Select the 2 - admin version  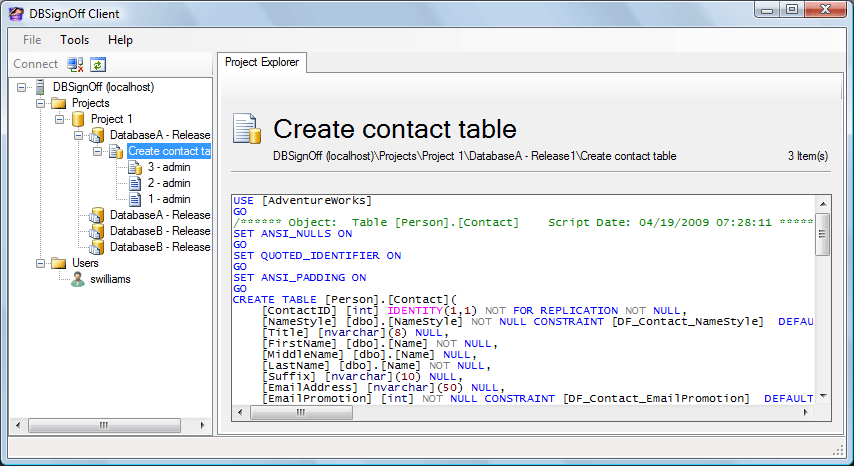pos(169,183)
